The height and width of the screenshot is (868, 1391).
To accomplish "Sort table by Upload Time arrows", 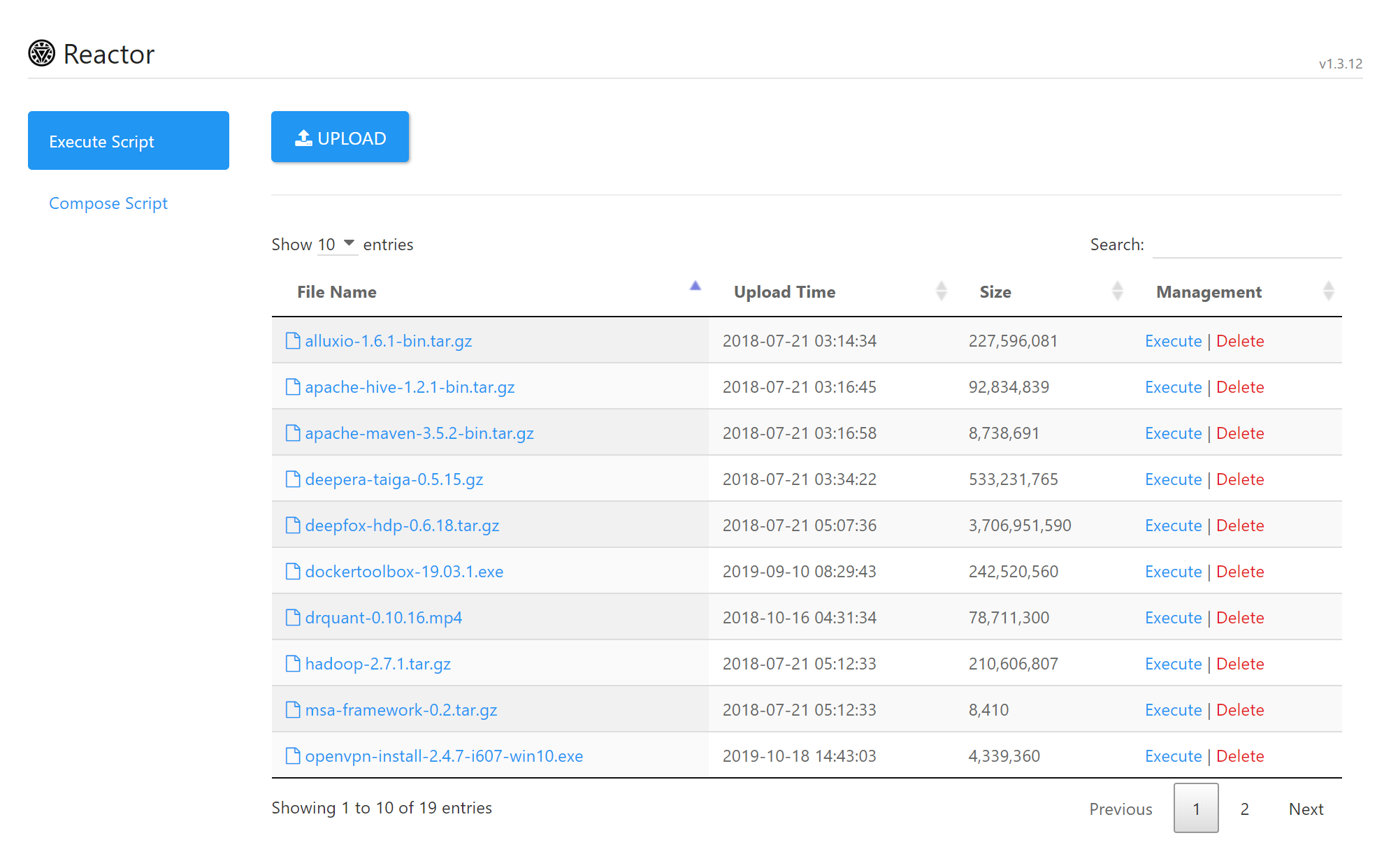I will (x=941, y=291).
